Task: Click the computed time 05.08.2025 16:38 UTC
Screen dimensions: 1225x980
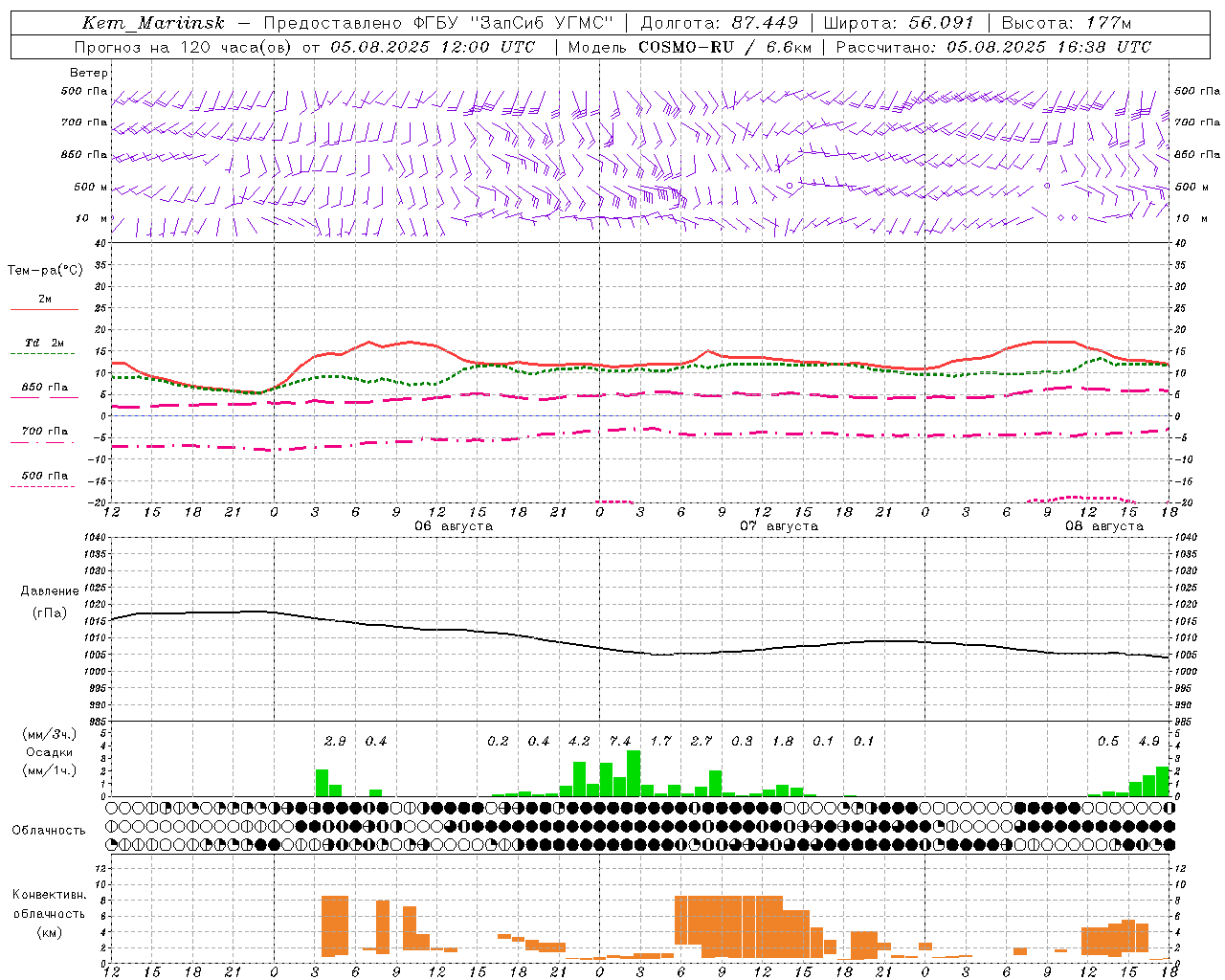Action: click(1049, 47)
